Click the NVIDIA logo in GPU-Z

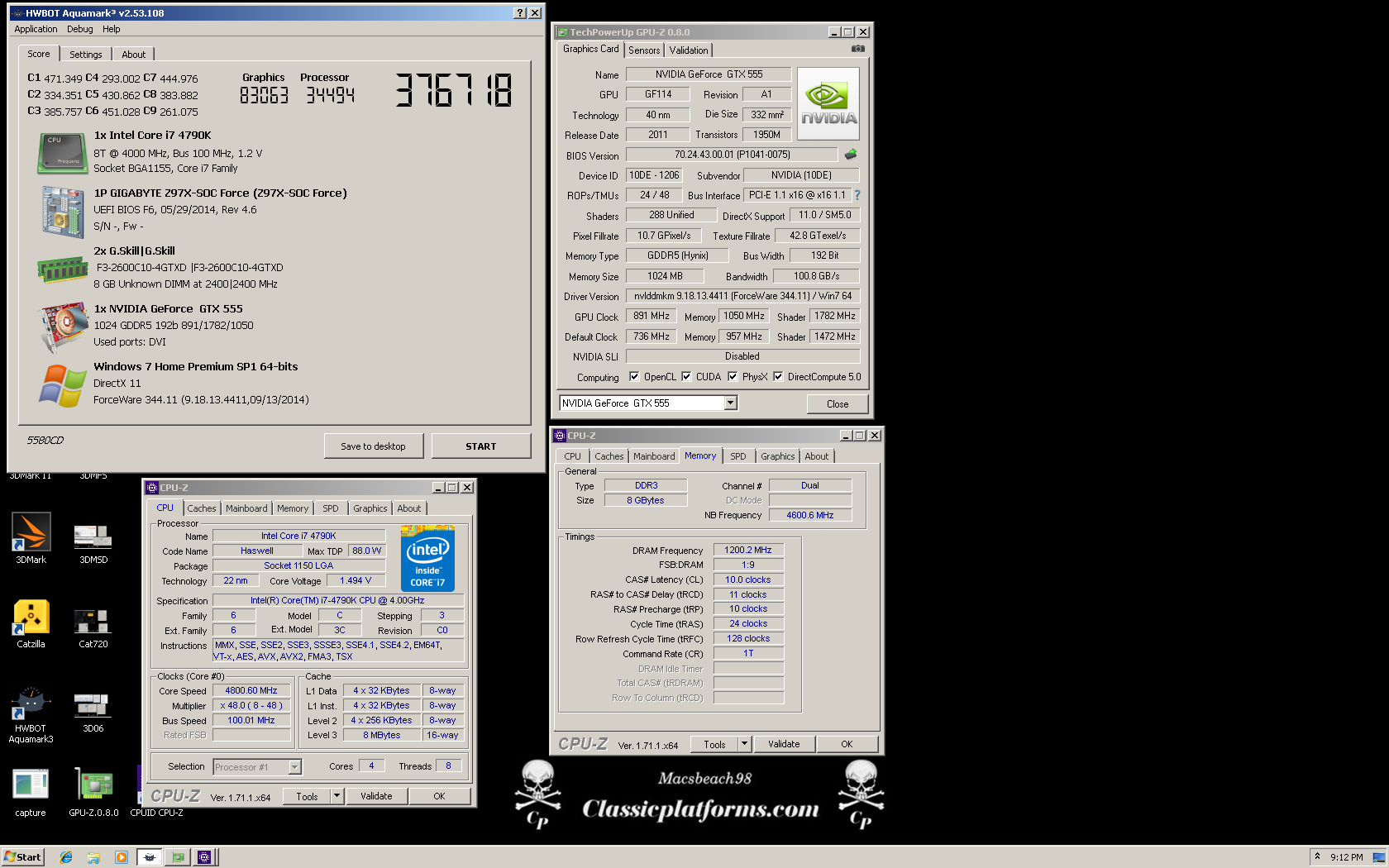(828, 103)
